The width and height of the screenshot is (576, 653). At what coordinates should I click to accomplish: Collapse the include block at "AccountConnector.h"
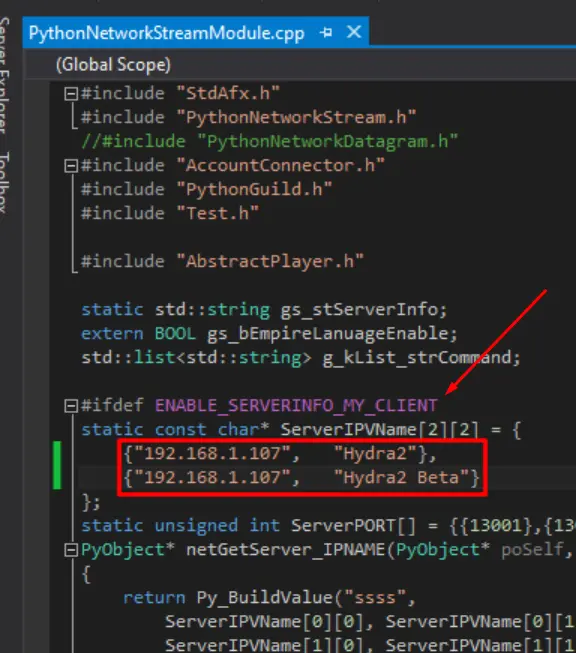(71, 166)
